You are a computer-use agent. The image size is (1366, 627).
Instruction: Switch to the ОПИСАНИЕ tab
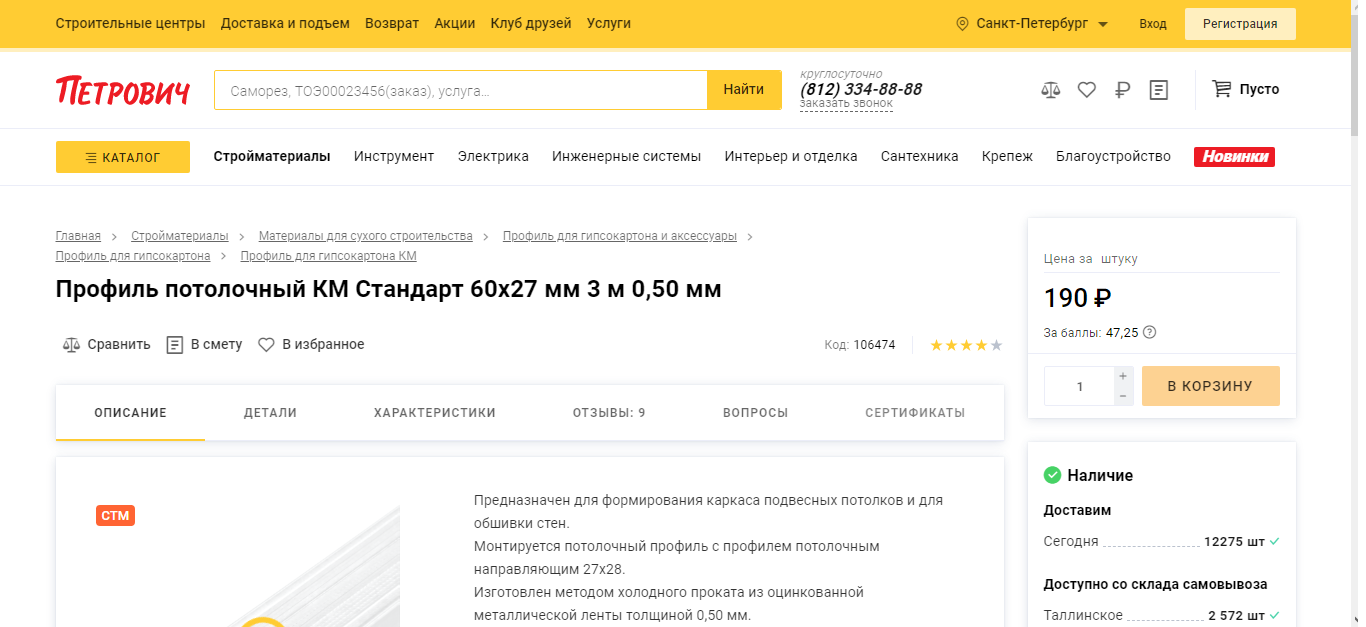[131, 413]
